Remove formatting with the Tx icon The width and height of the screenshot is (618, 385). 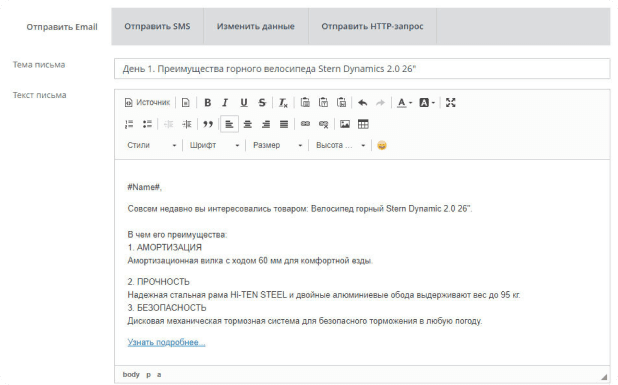pos(283,103)
